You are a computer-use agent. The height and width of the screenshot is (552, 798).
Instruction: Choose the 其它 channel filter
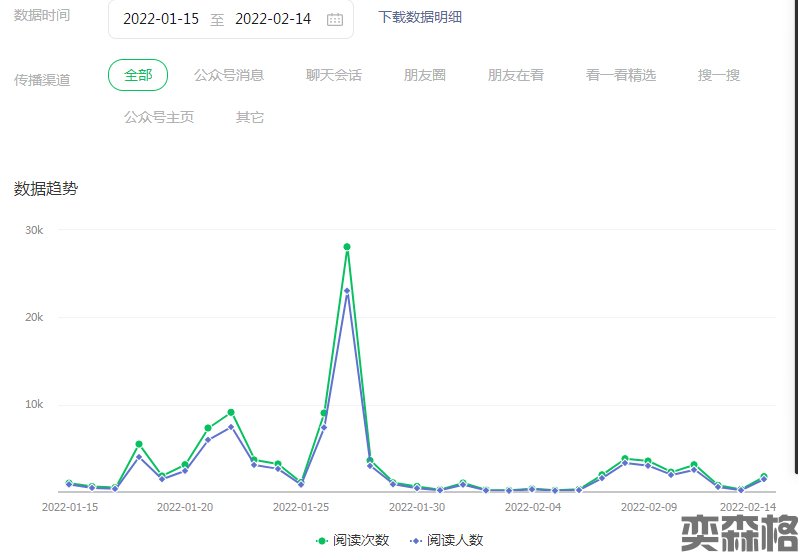[x=250, y=117]
